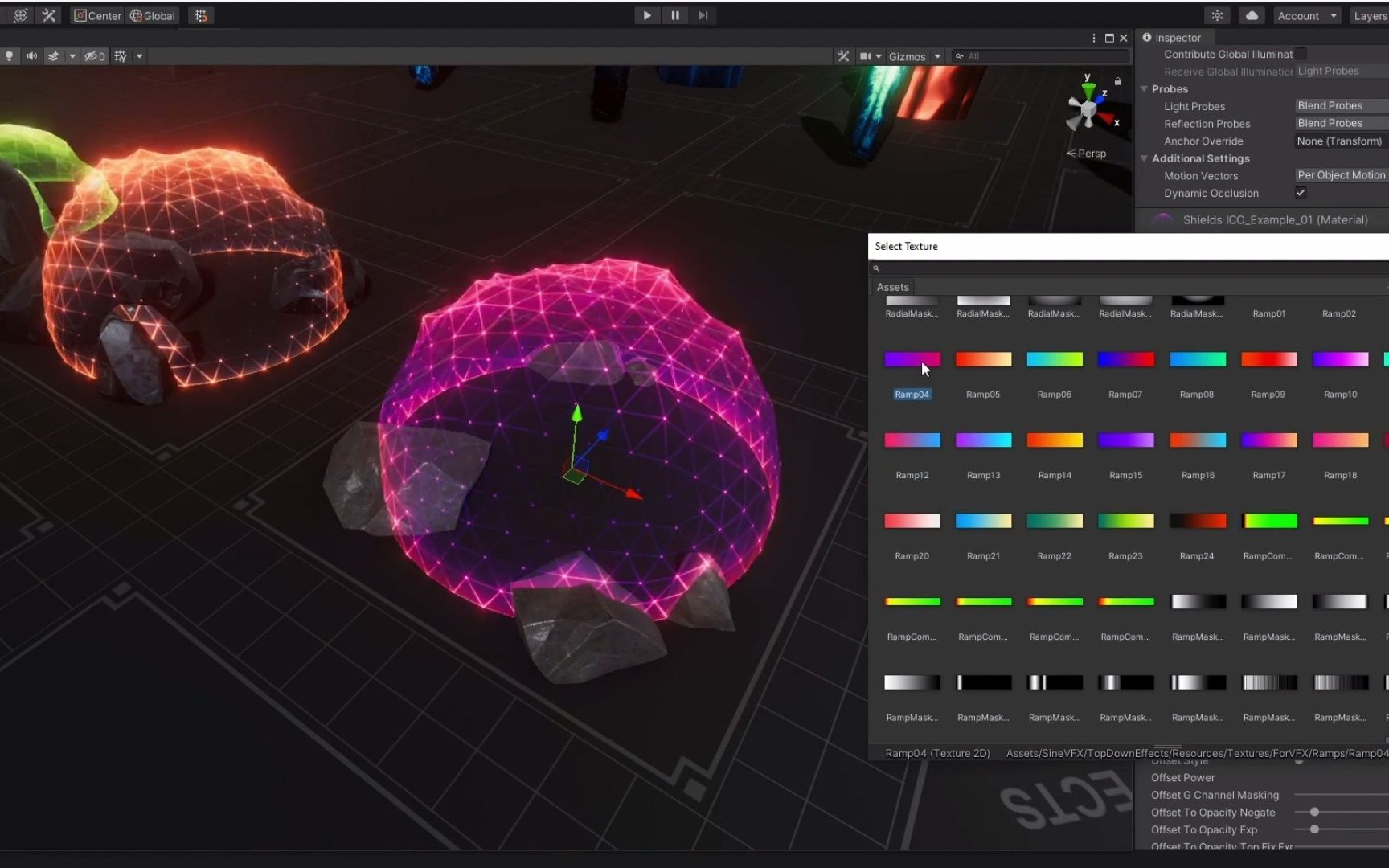1389x868 pixels.
Task: Click the Global orientation button
Action: coord(153,15)
